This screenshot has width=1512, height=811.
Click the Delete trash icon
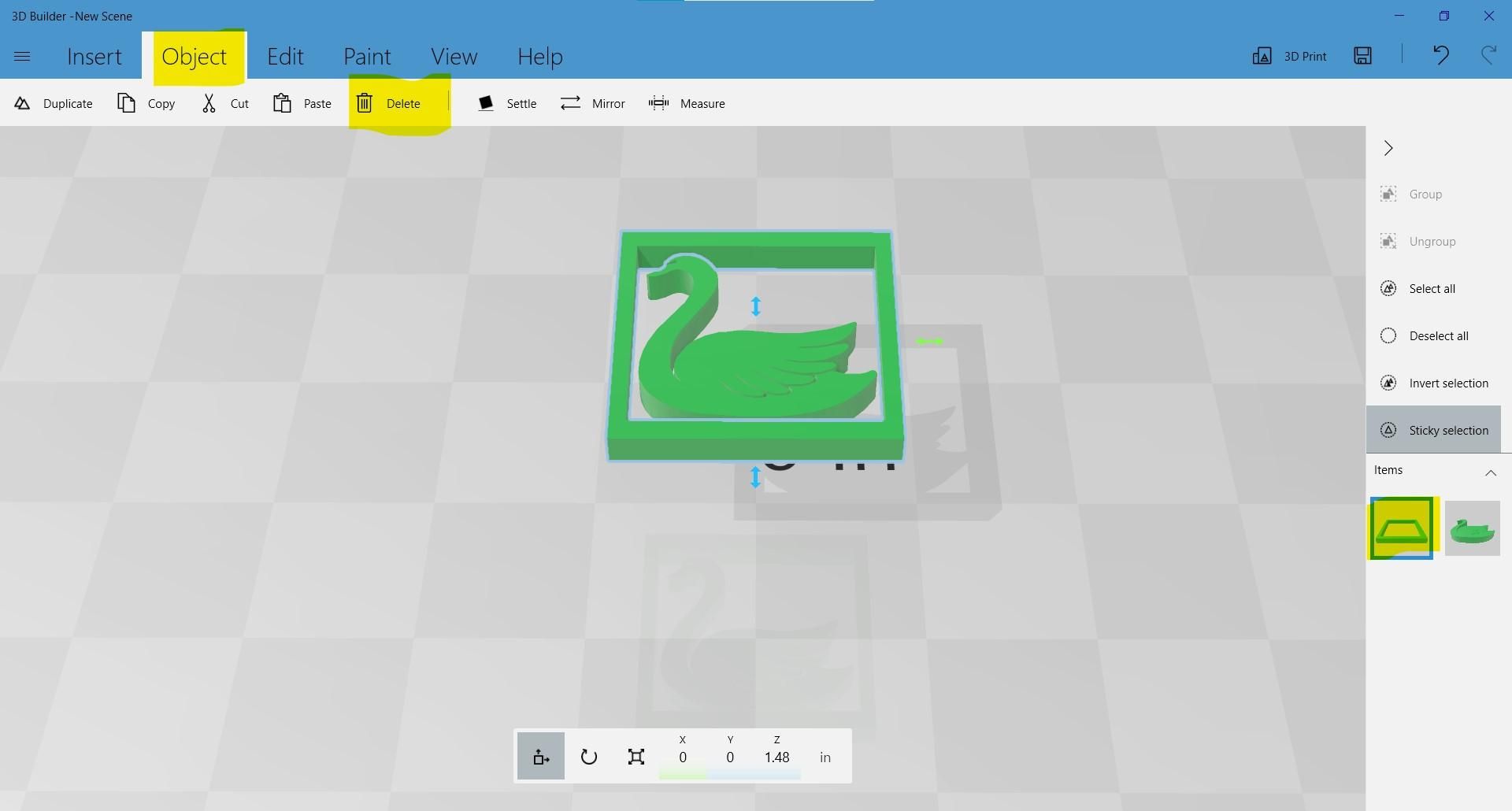(364, 103)
